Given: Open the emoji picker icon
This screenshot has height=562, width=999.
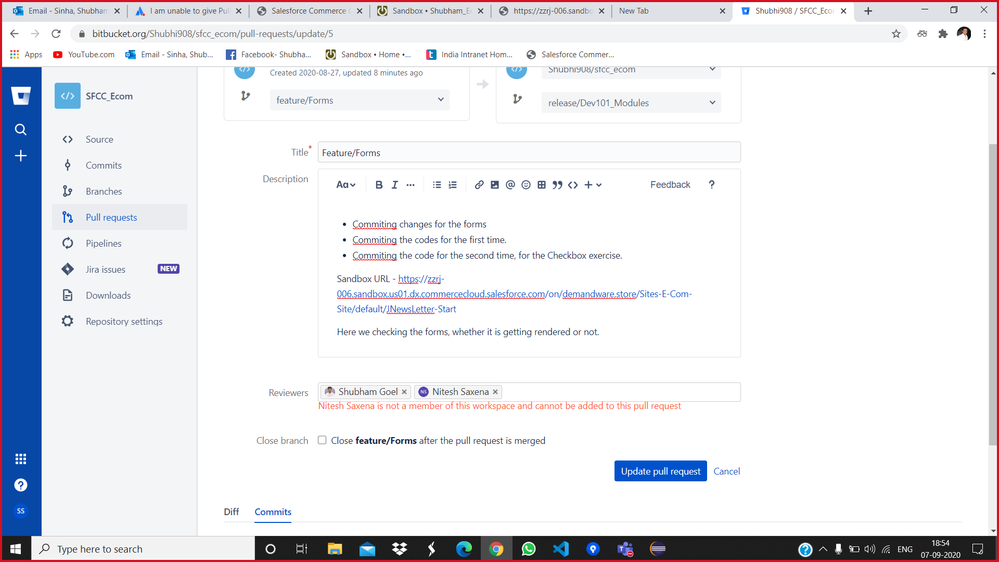Looking at the screenshot, I should click(526, 185).
